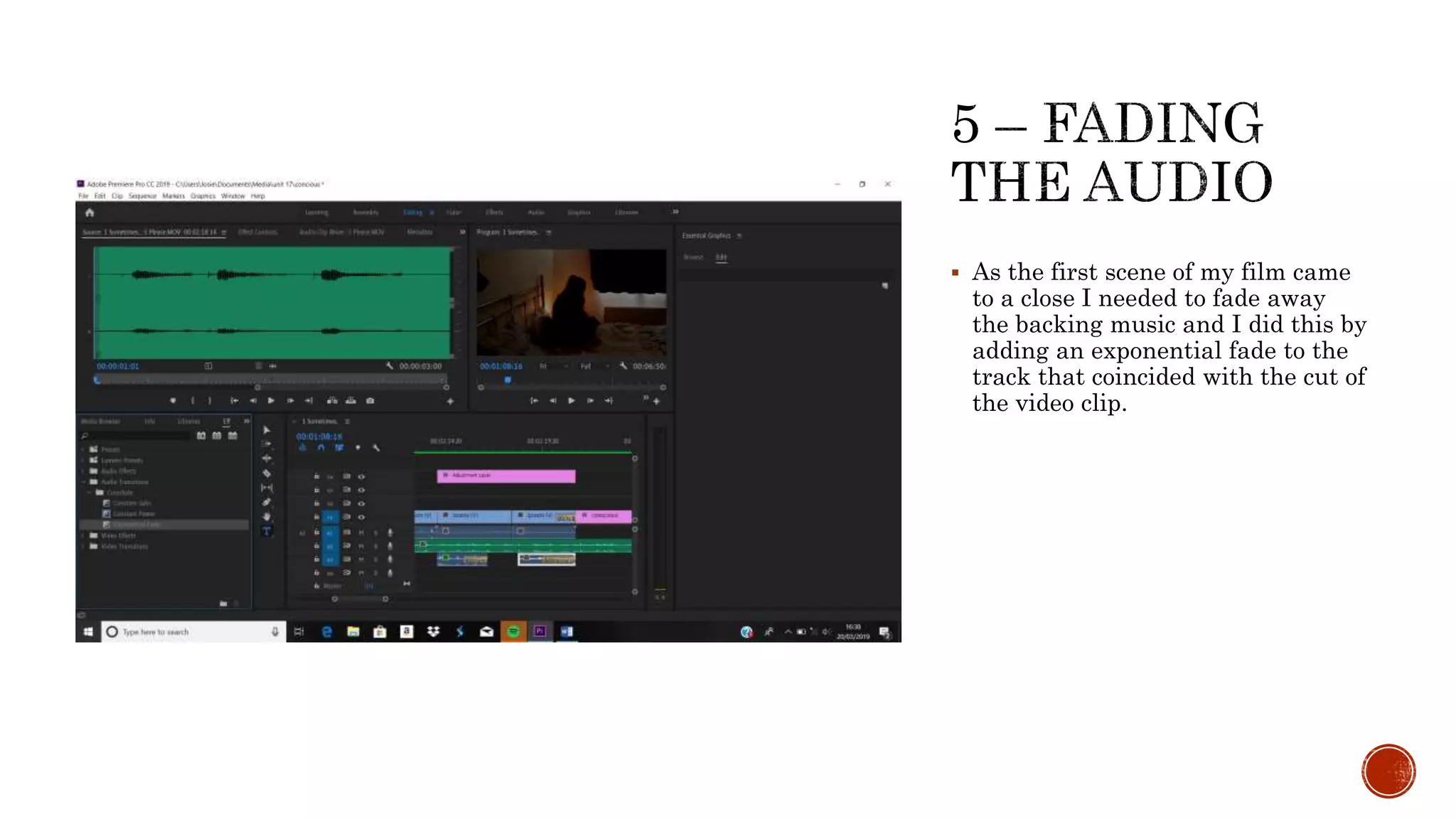Click Add Marker in Source monitor
This screenshot has width=1456, height=819.
click(173, 401)
